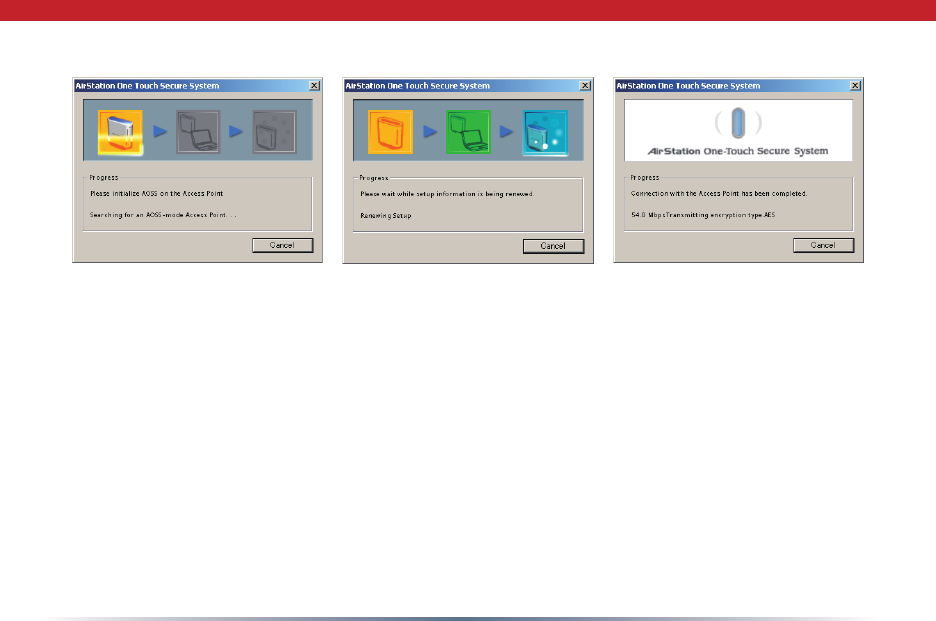Click the title bar of the Renewing Setup dialog
936x621 pixels.
[468, 86]
